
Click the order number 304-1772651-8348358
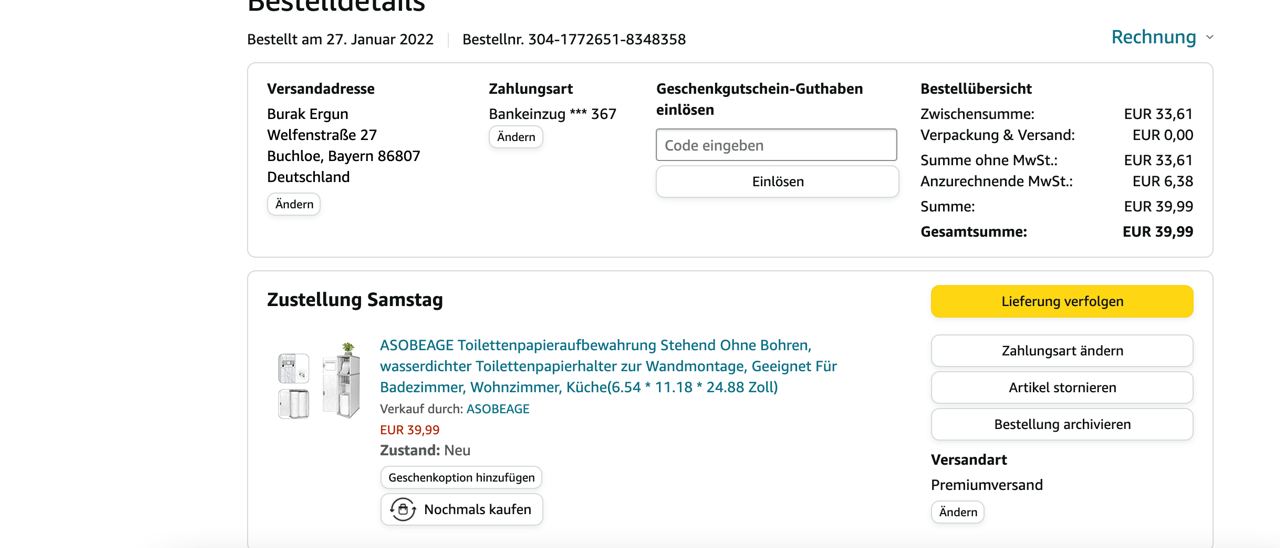coord(607,40)
